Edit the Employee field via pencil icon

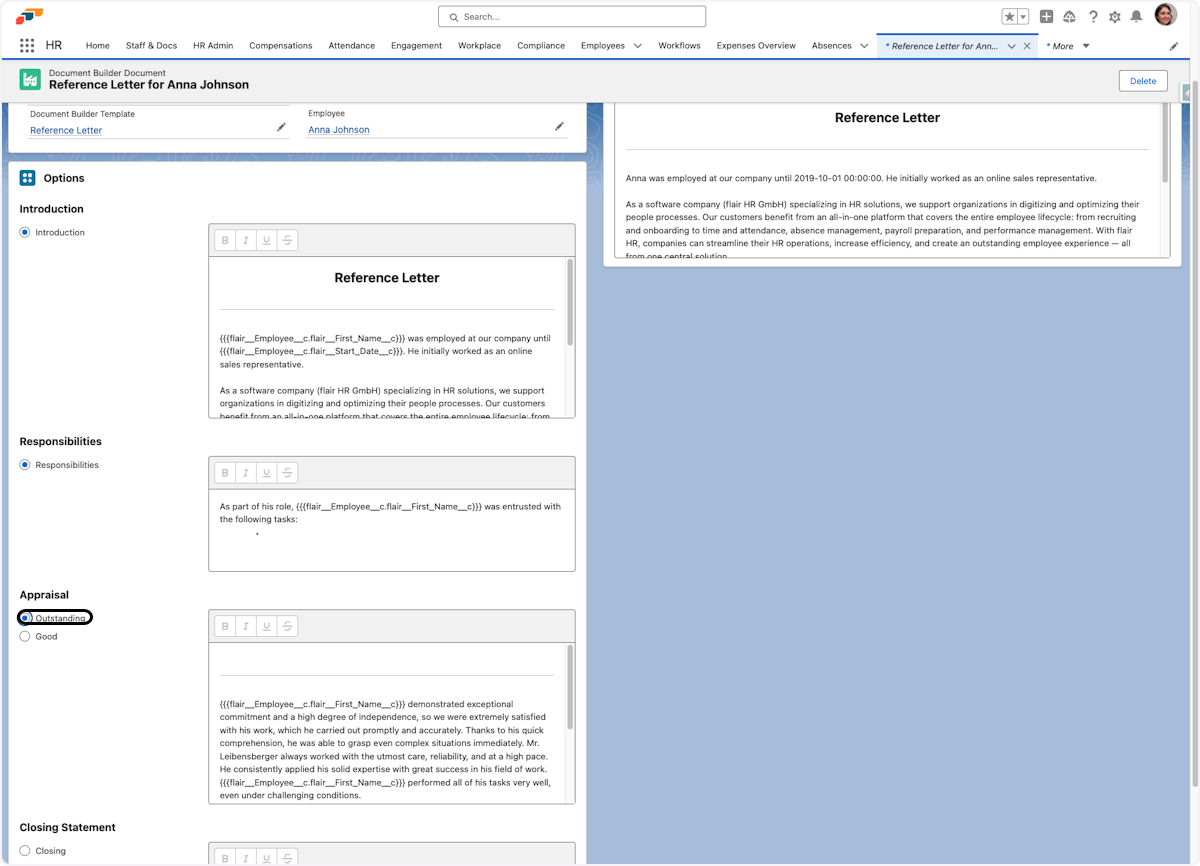(560, 126)
